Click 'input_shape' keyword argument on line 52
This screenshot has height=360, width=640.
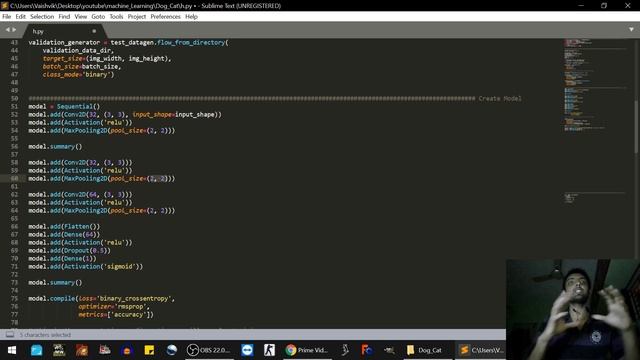point(152,115)
